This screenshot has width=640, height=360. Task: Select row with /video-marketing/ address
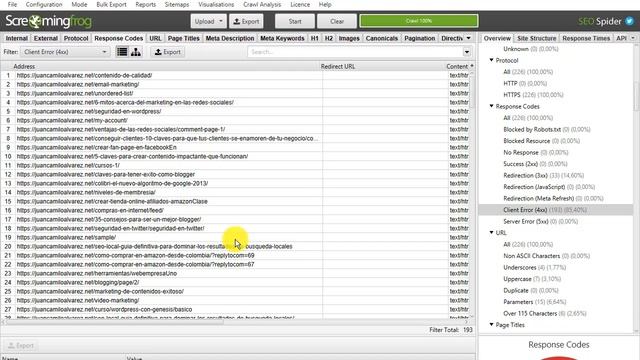click(235, 300)
